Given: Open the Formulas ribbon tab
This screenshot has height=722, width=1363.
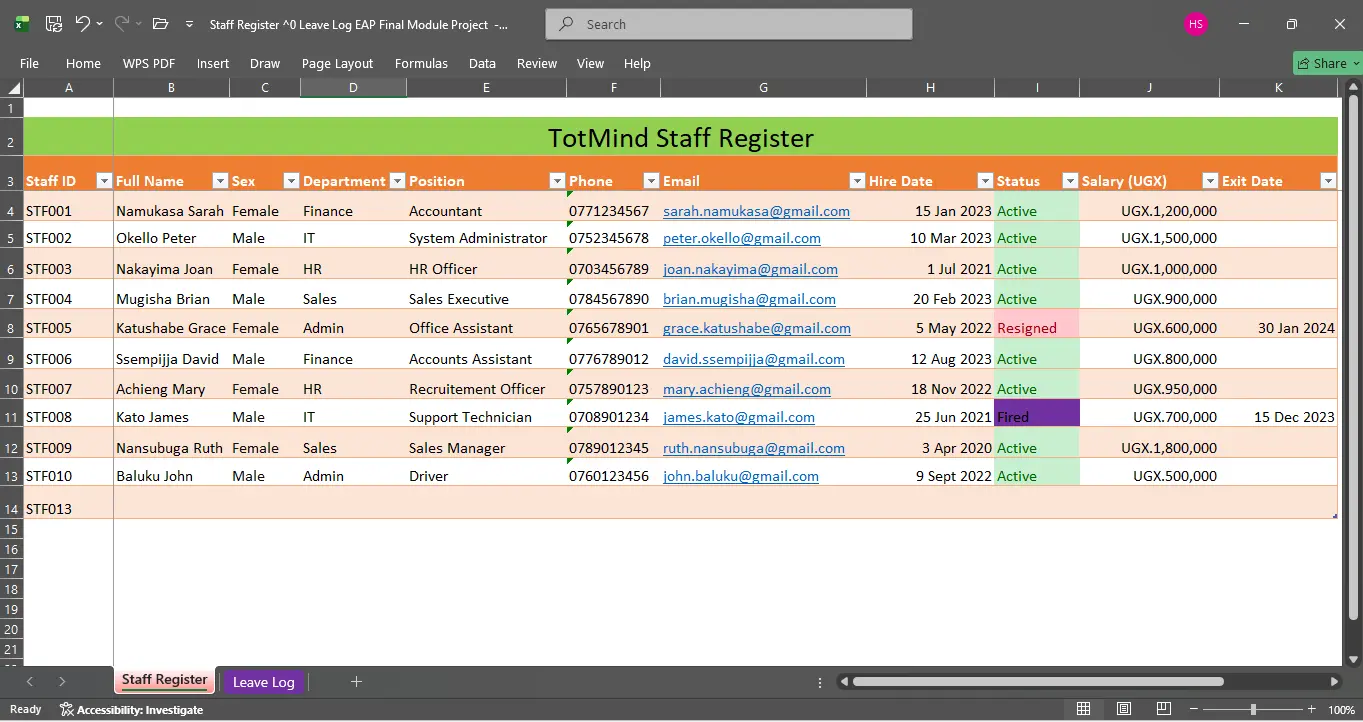Looking at the screenshot, I should click(421, 63).
